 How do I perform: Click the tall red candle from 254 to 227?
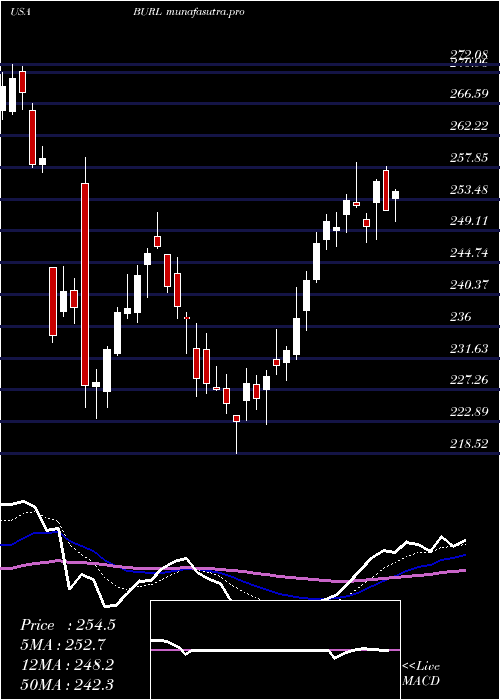[x=85, y=284]
